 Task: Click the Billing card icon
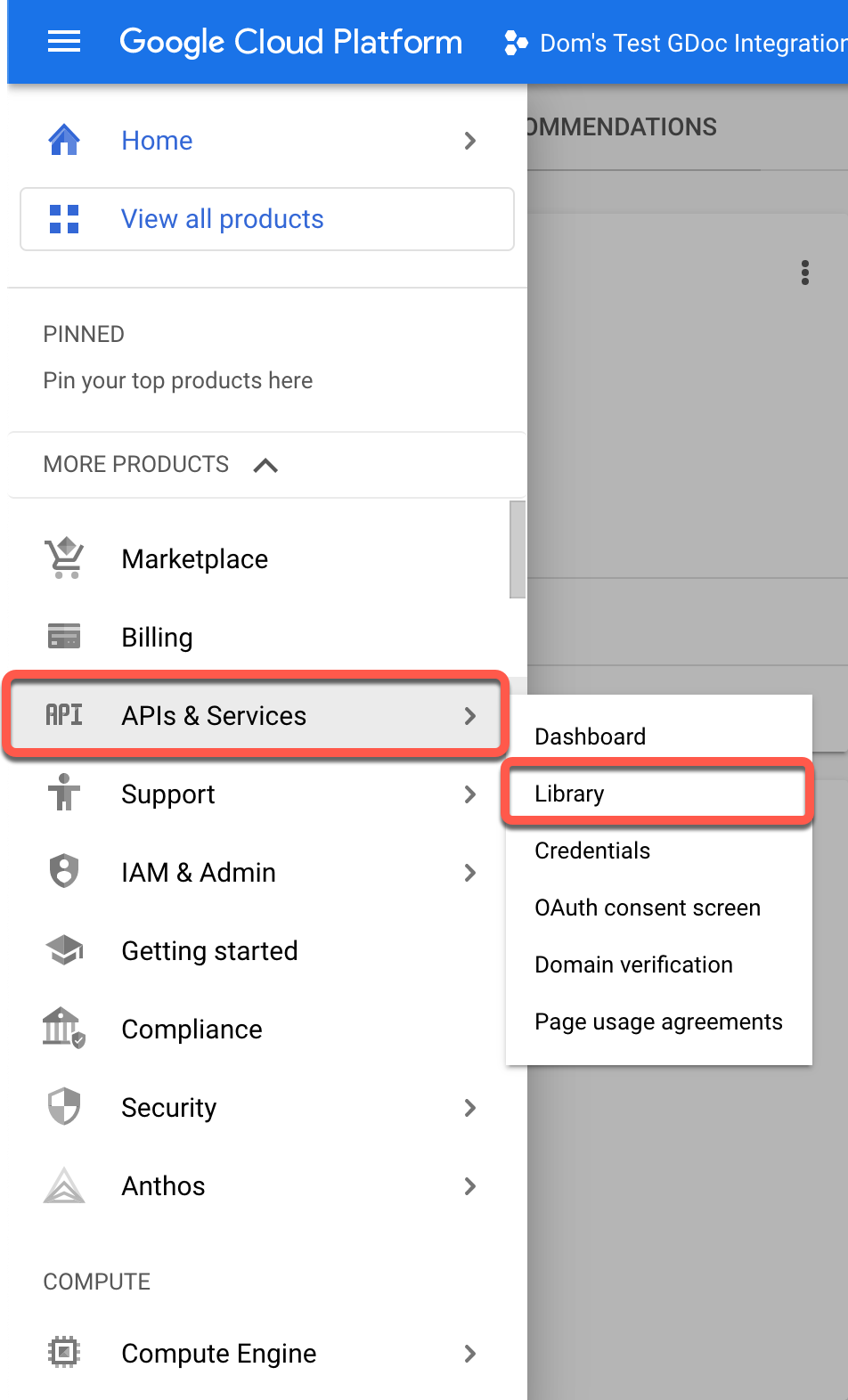tap(64, 636)
